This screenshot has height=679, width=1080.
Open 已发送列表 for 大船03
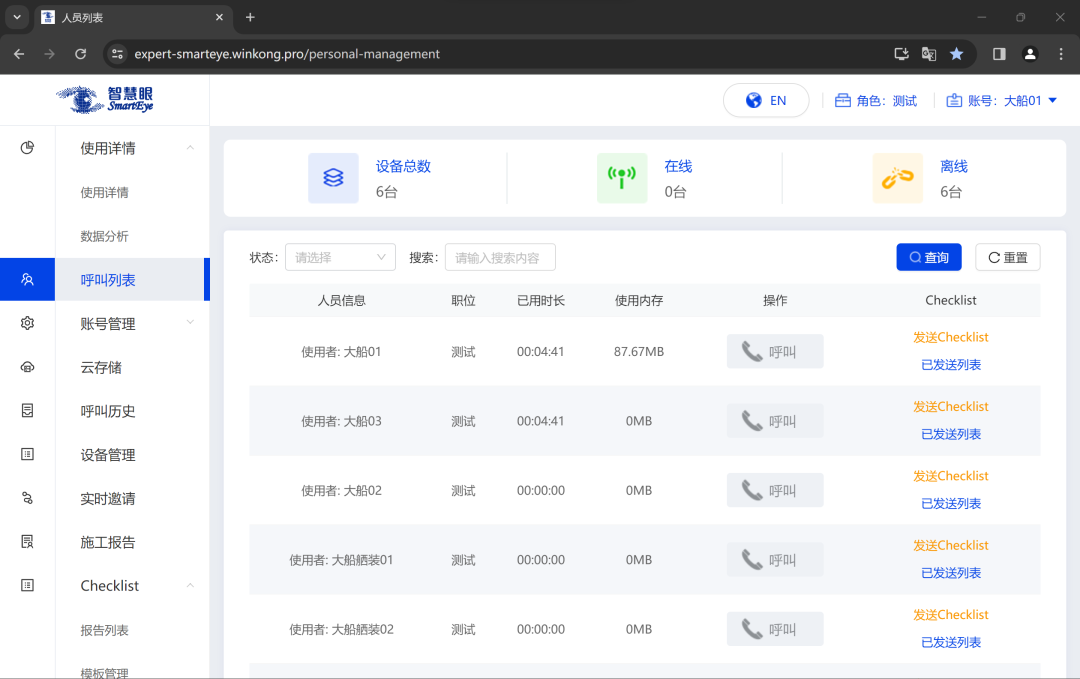point(951,434)
